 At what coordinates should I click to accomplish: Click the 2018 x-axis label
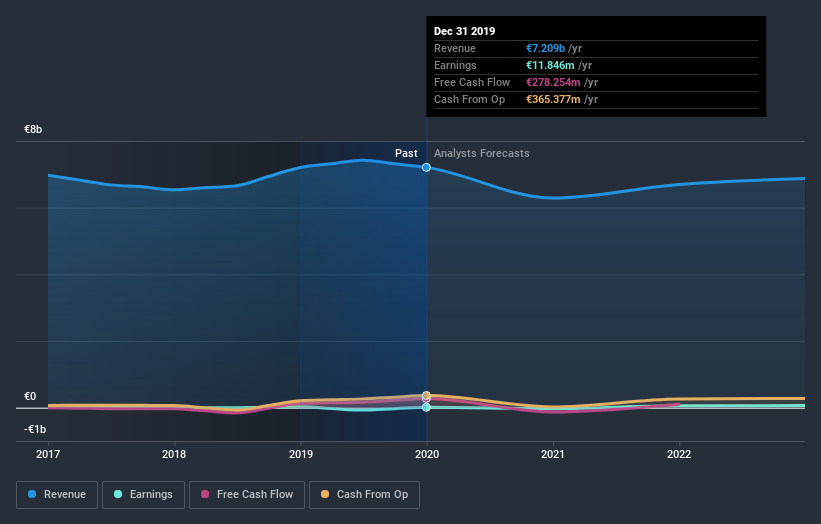(x=174, y=454)
